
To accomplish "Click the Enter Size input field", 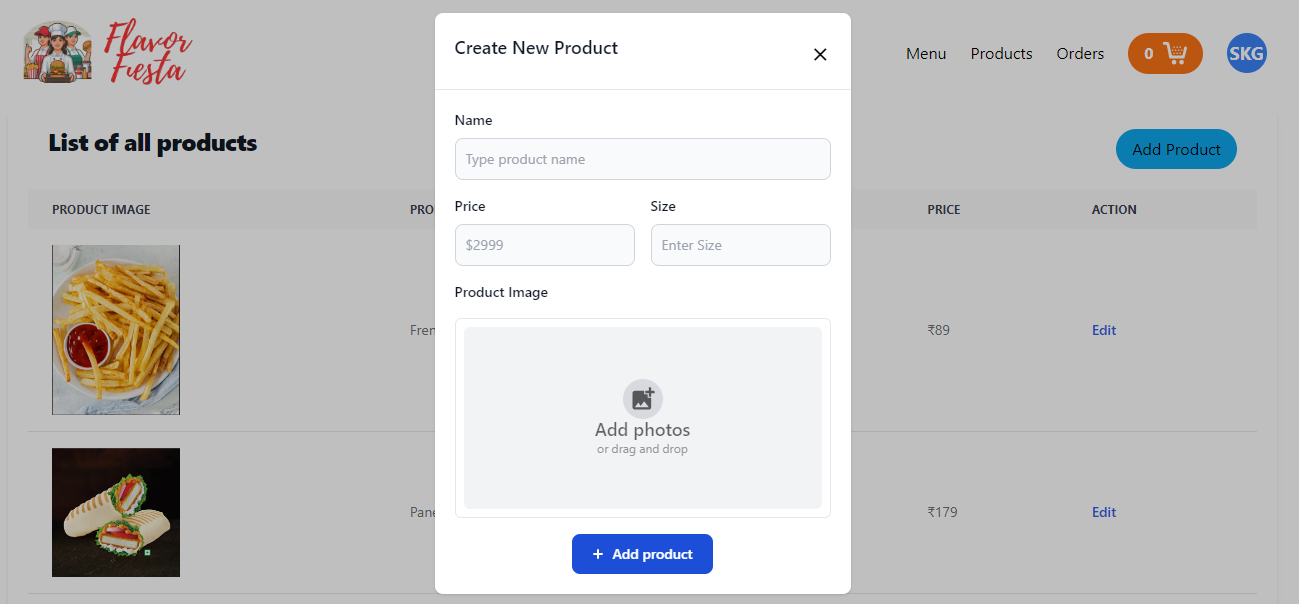I will [x=740, y=245].
